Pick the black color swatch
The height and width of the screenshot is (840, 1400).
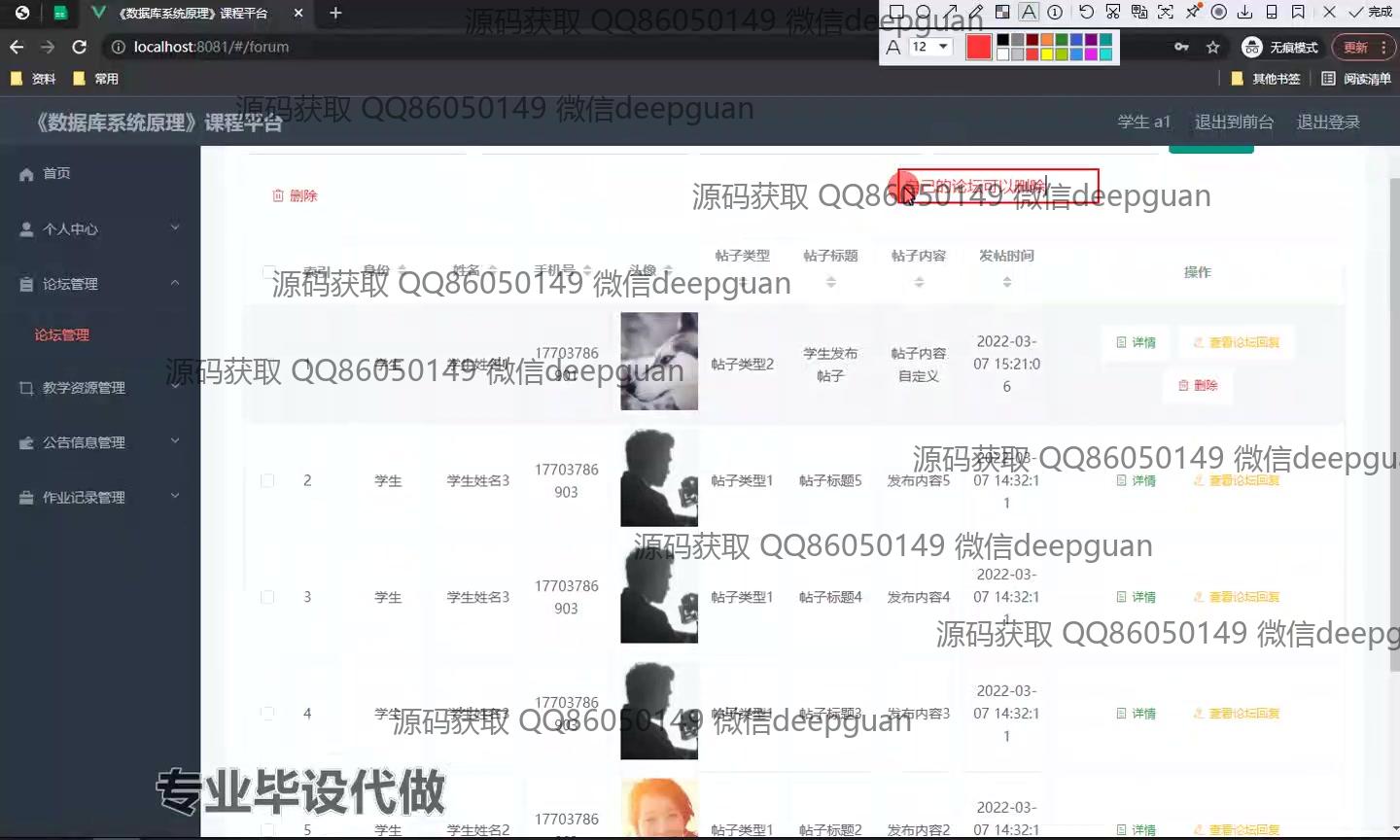[x=1003, y=40]
